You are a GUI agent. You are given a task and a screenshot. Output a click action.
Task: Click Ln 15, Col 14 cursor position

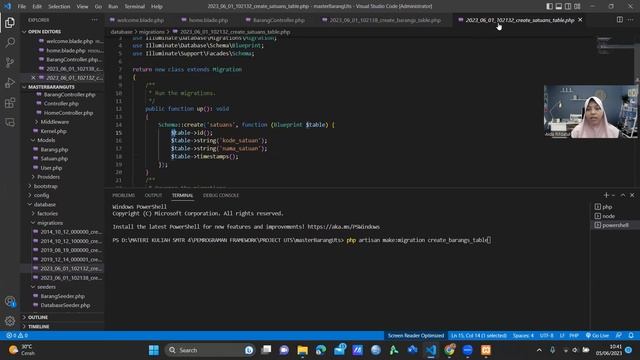479,335
